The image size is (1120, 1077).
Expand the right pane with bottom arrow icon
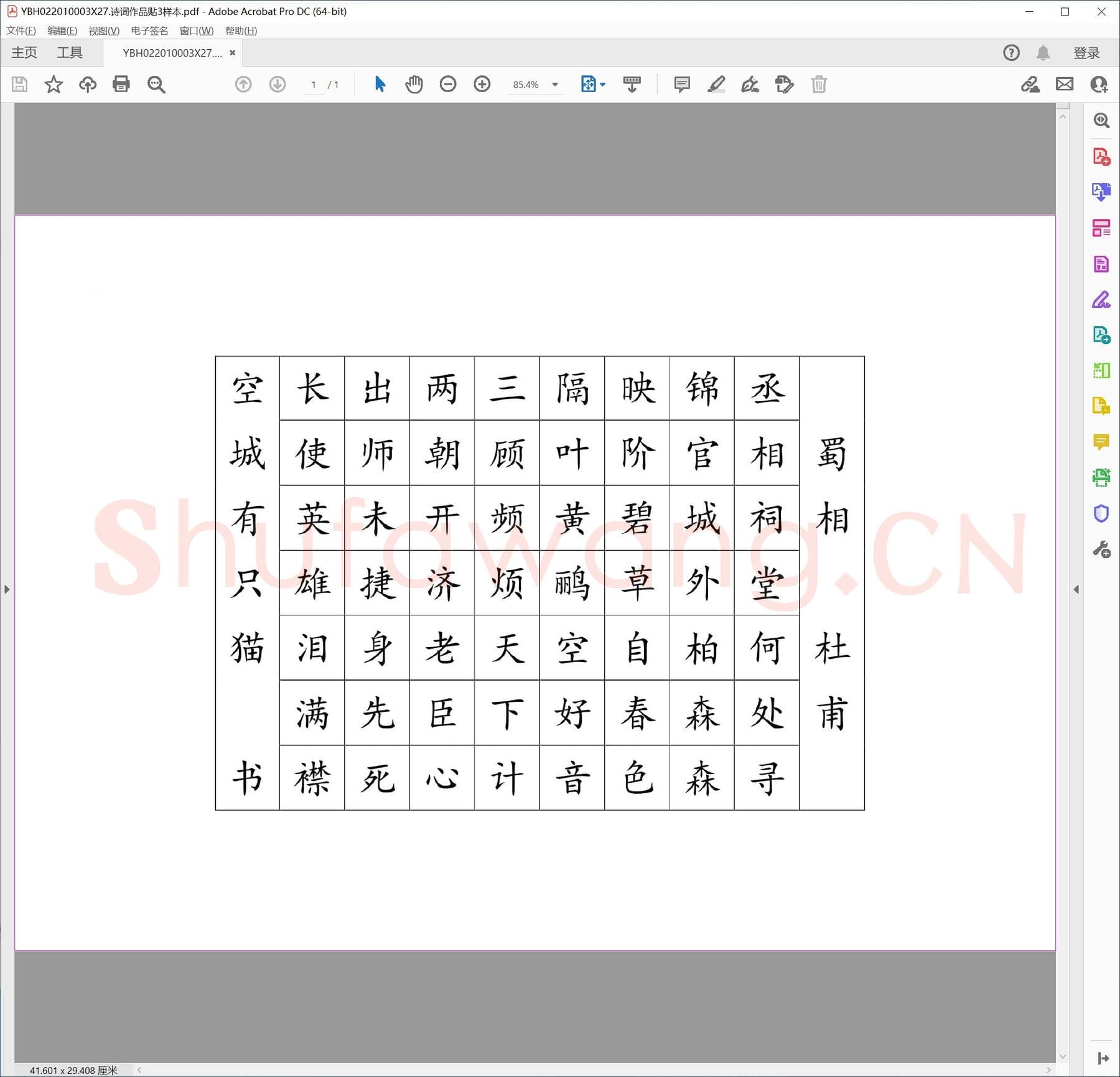point(1103,1058)
